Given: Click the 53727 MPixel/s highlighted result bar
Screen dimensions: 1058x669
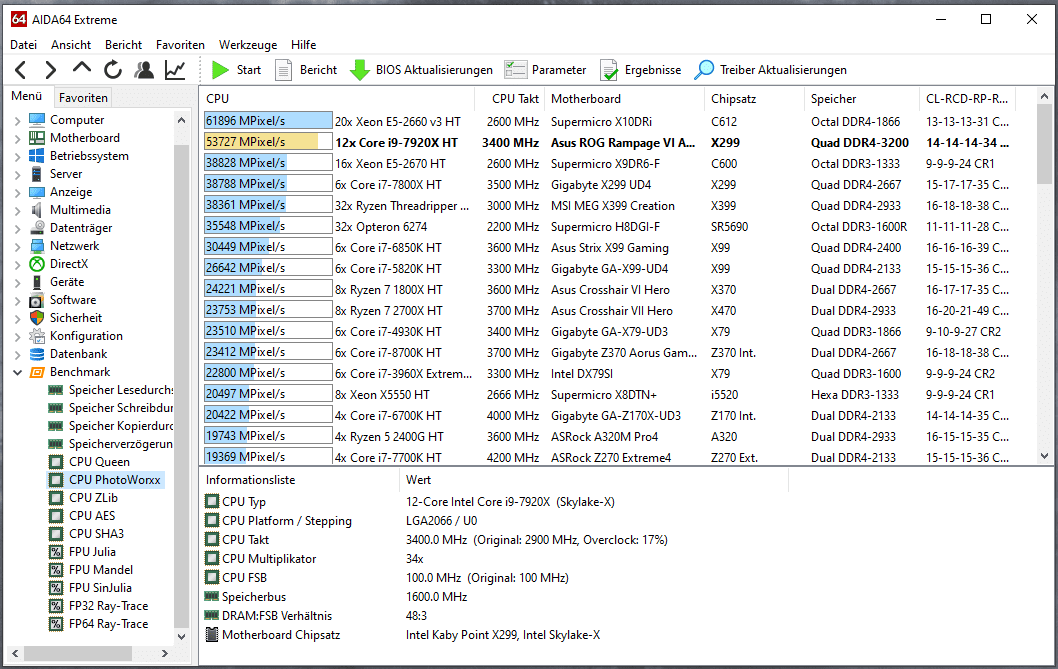Looking at the screenshot, I should [268, 142].
